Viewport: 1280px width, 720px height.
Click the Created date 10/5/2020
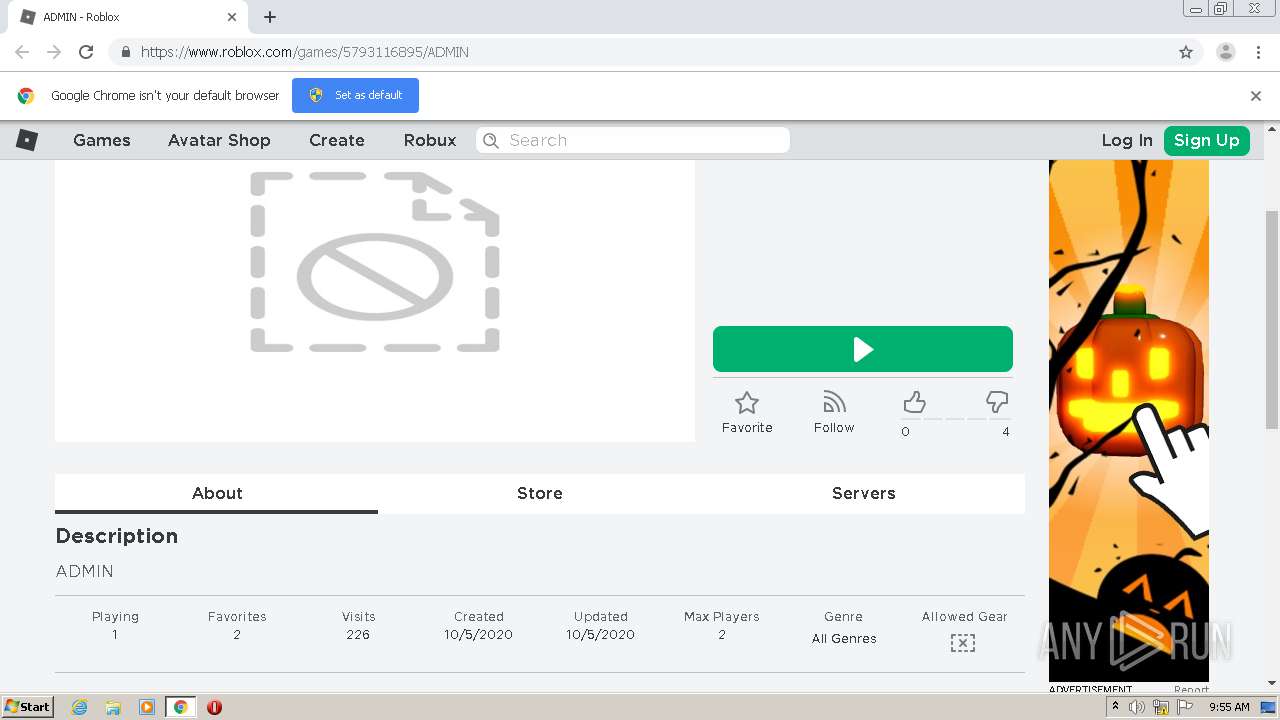point(479,634)
